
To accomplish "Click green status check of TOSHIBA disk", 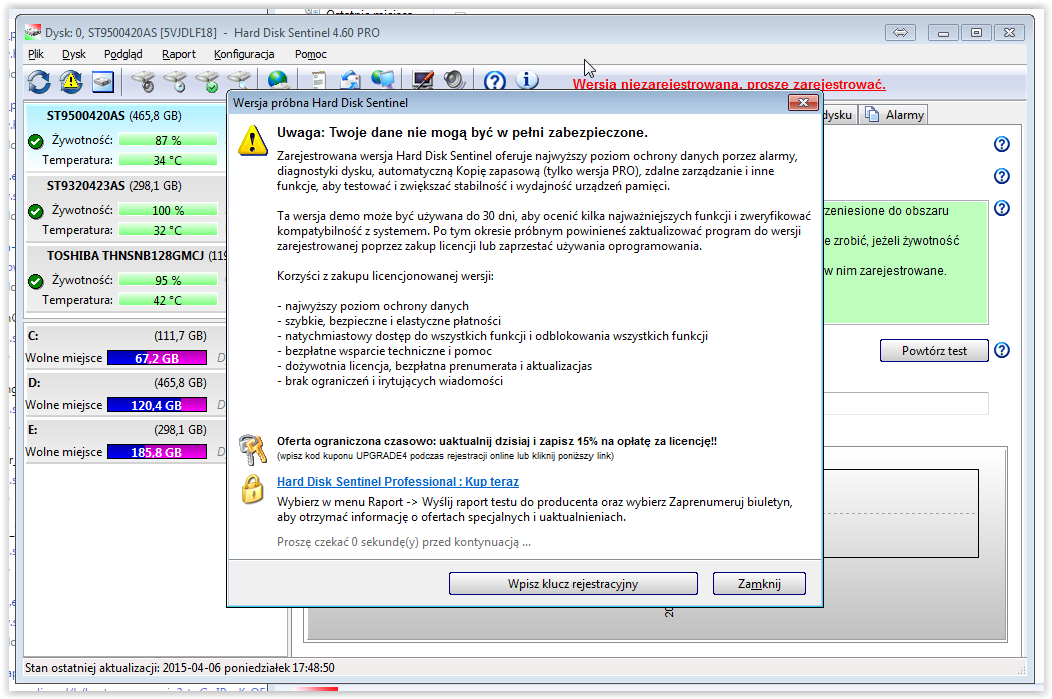I will [x=36, y=281].
